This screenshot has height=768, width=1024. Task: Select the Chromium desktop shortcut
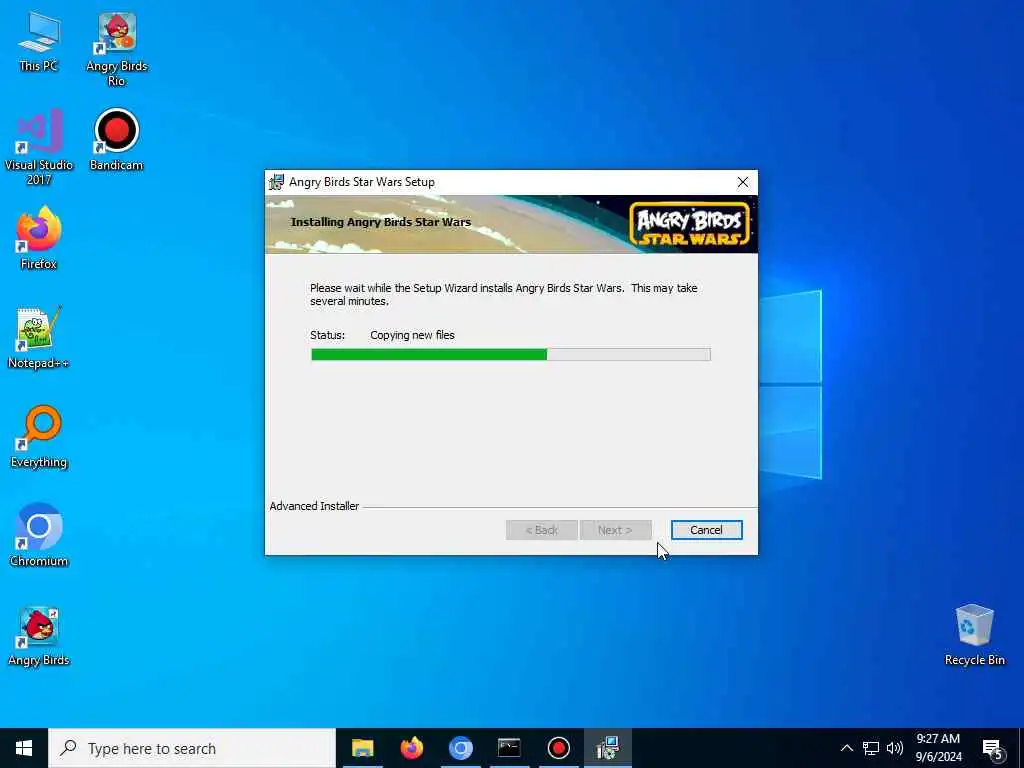pos(39,536)
